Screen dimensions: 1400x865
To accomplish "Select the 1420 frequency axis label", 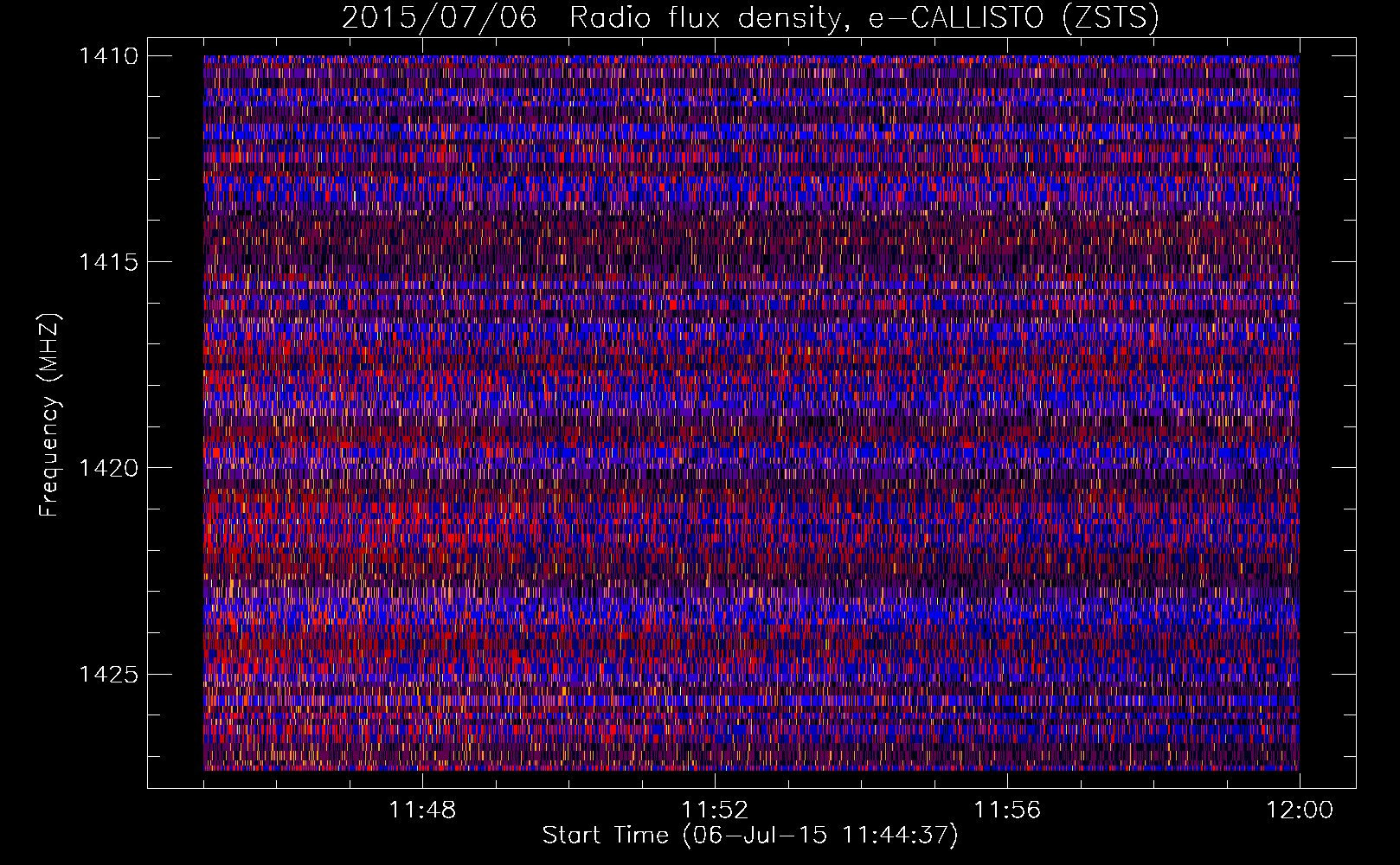I will point(108,468).
